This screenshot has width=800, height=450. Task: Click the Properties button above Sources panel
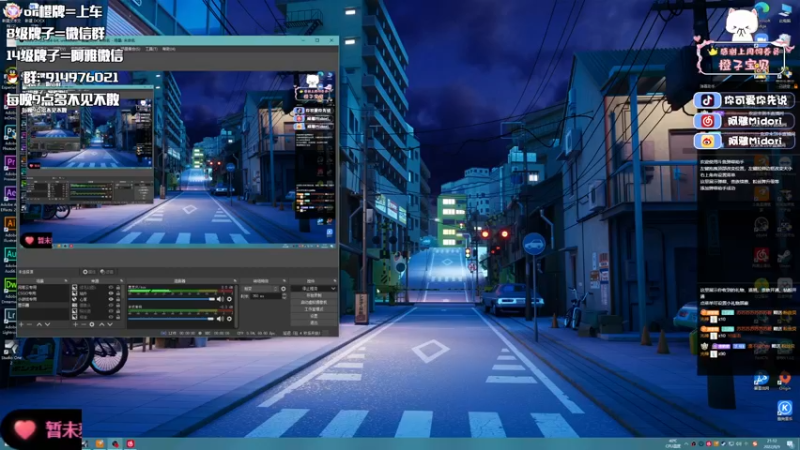tap(89, 272)
